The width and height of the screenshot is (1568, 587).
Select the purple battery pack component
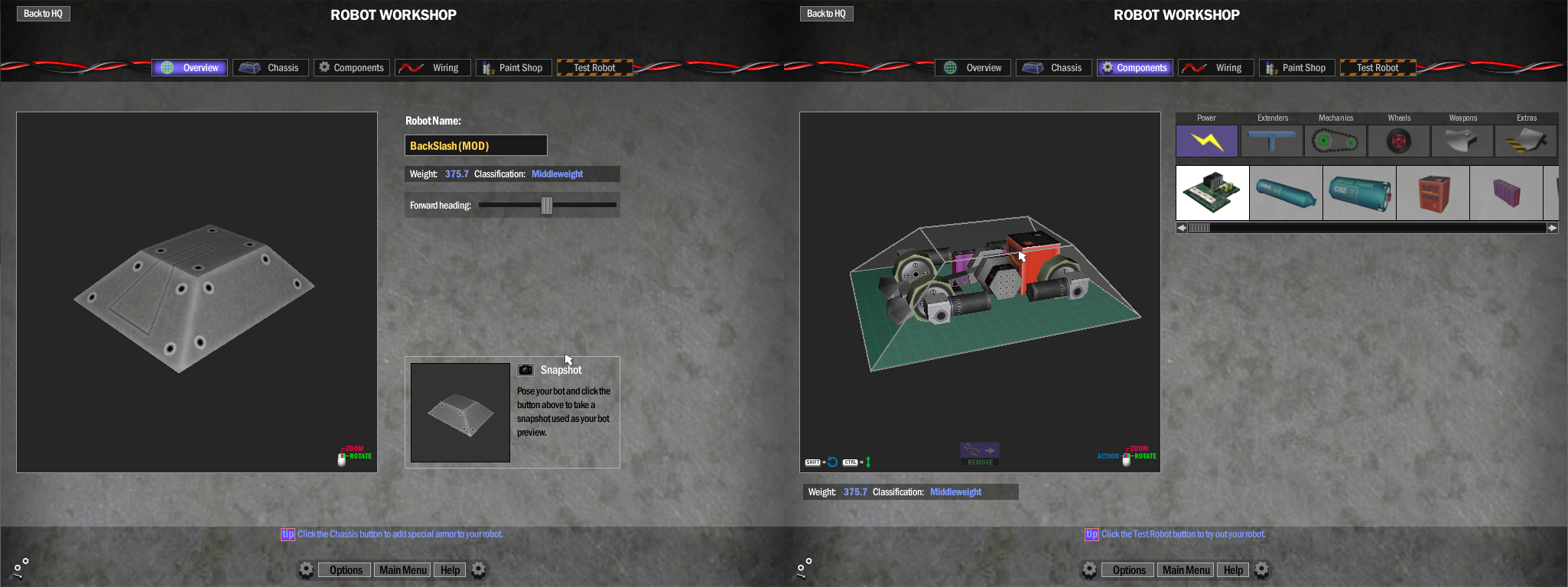point(1506,193)
